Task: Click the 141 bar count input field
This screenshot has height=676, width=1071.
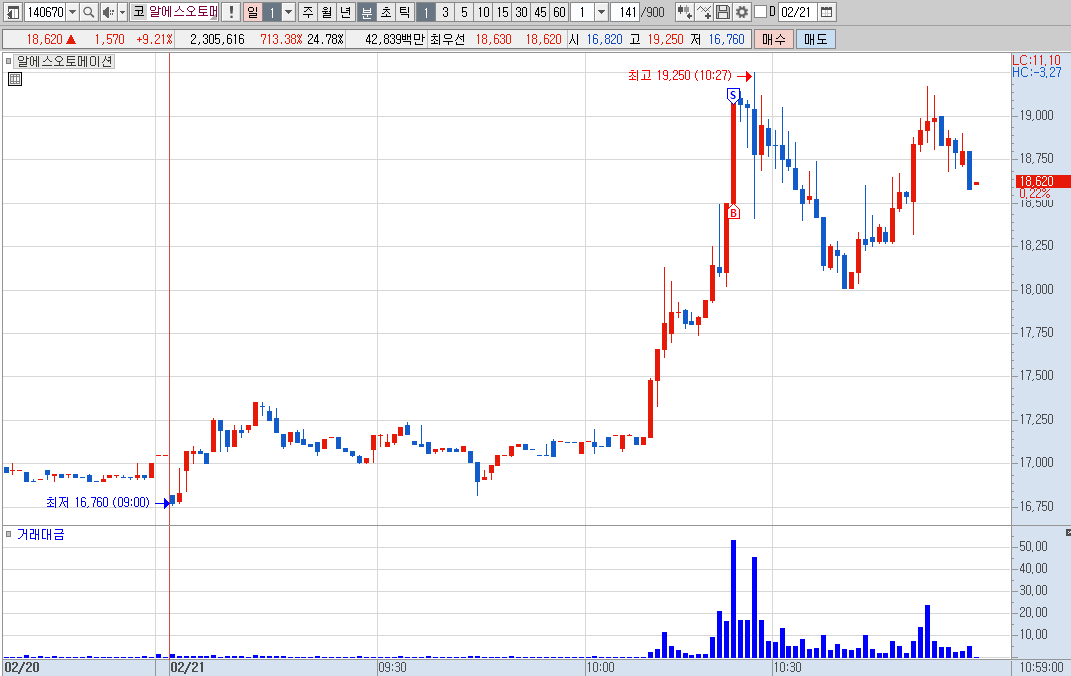Action: (x=624, y=12)
